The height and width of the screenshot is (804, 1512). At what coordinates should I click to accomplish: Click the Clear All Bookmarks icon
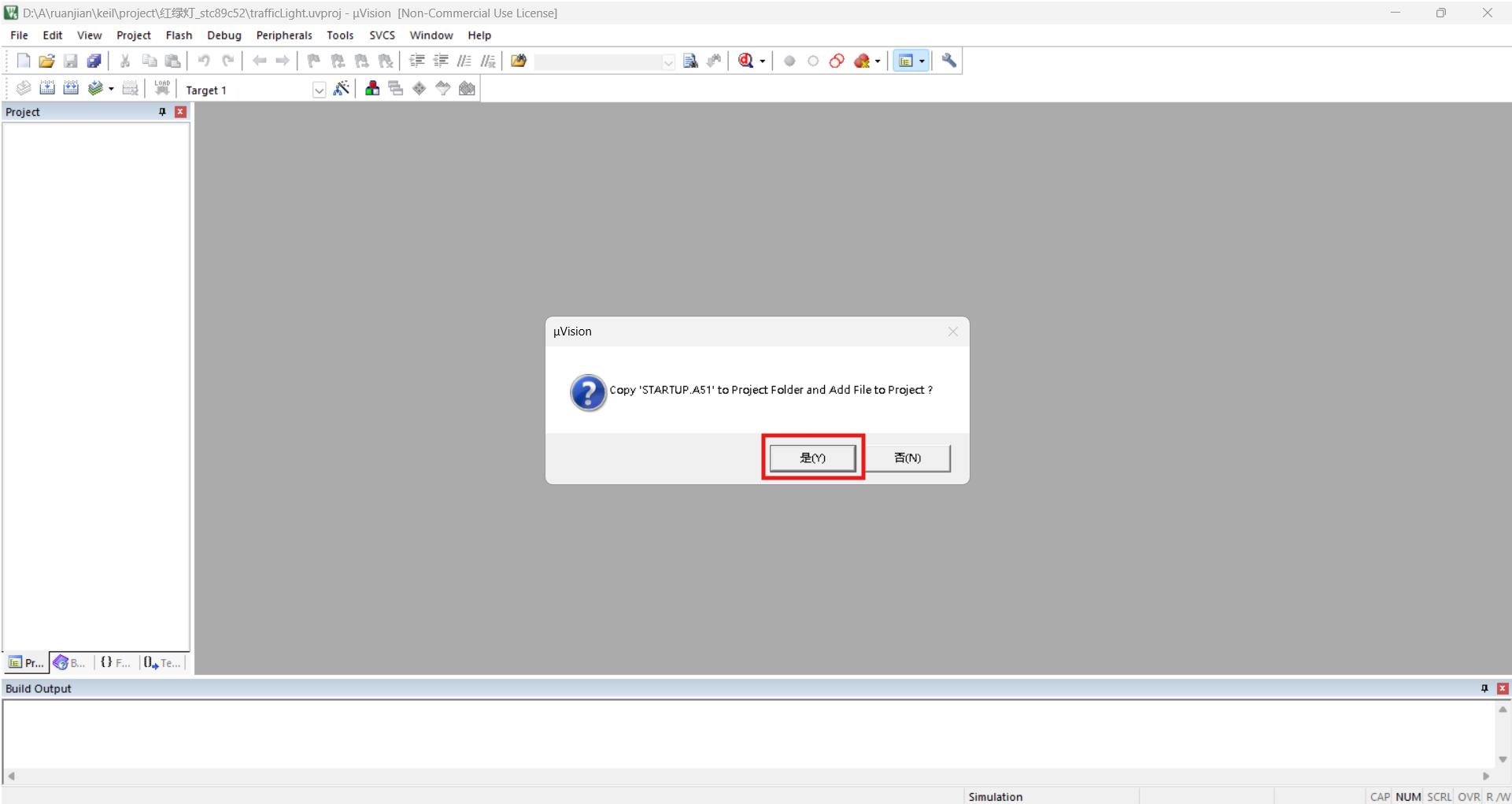click(x=386, y=61)
